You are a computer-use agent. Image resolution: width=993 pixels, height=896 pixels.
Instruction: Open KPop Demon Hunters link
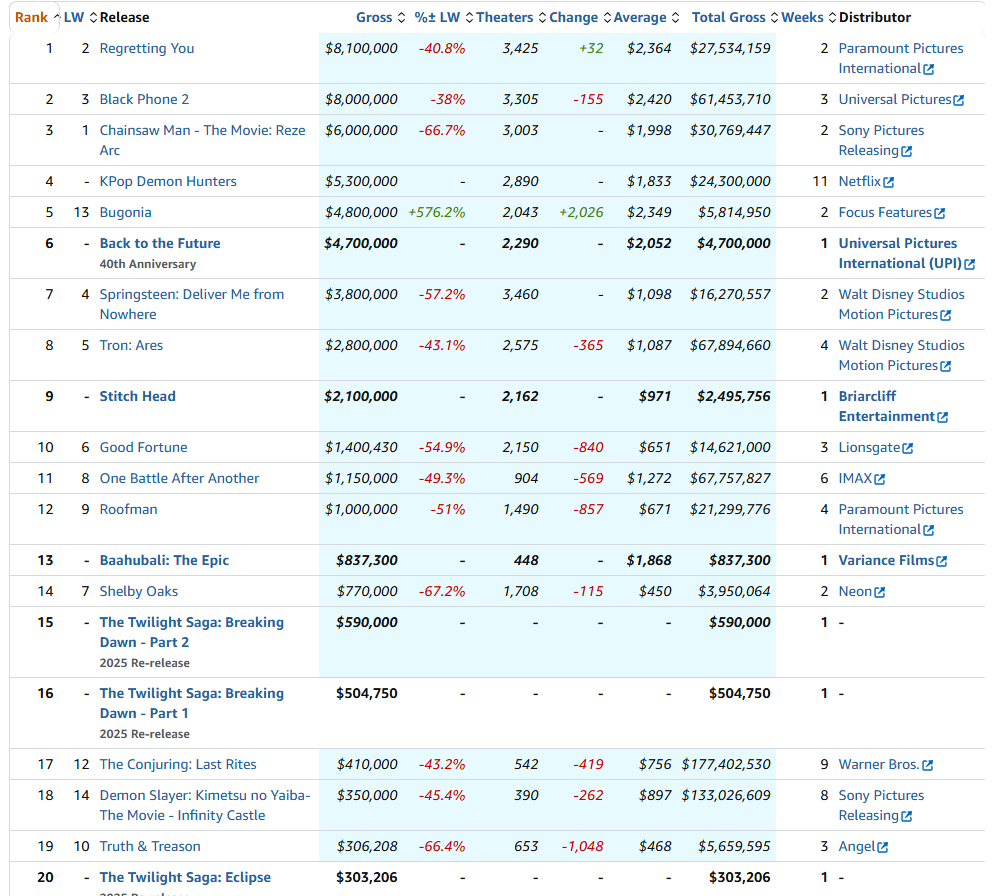click(168, 181)
